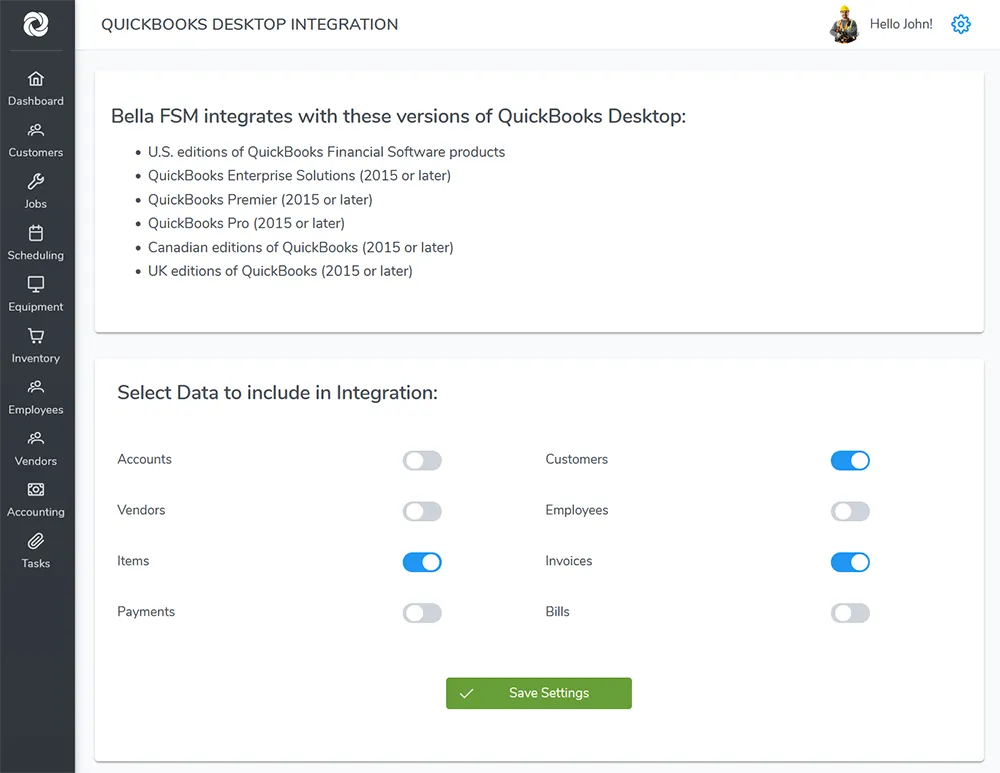Viewport: 1000px width, 773px height.
Task: Enable the Accounts integration toggle
Action: tap(422, 460)
